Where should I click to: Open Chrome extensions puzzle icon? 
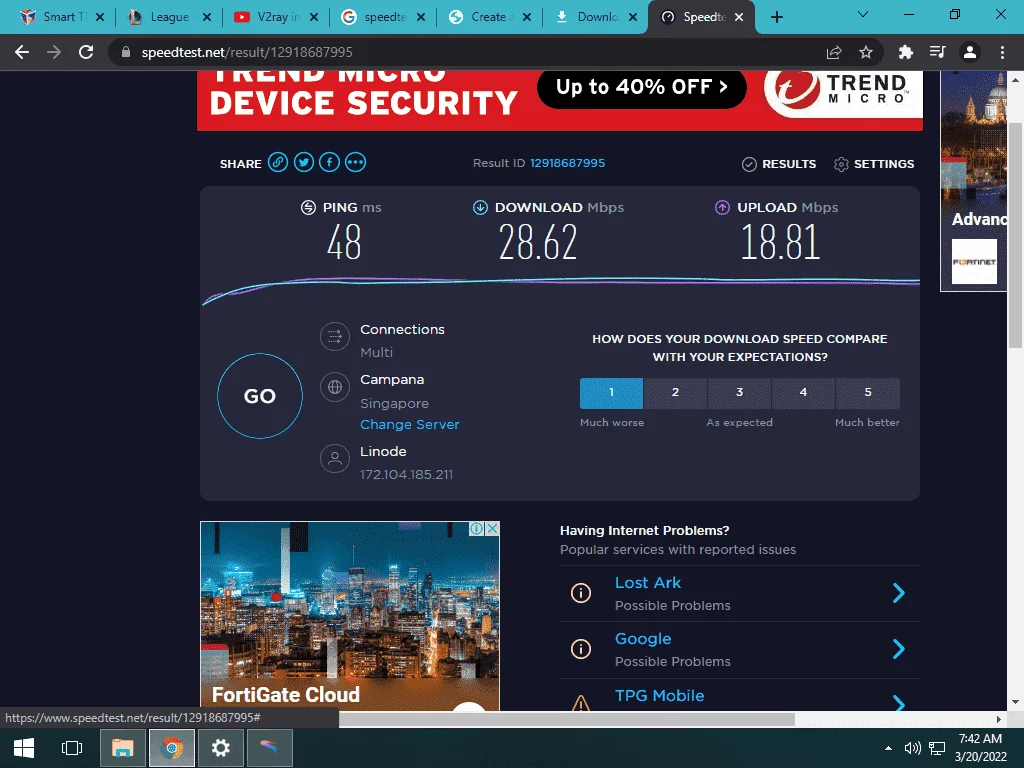point(906,52)
